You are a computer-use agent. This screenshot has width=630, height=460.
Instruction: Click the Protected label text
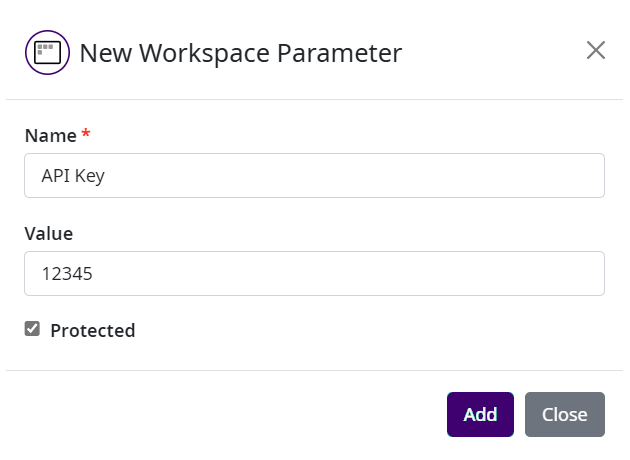[x=92, y=330]
